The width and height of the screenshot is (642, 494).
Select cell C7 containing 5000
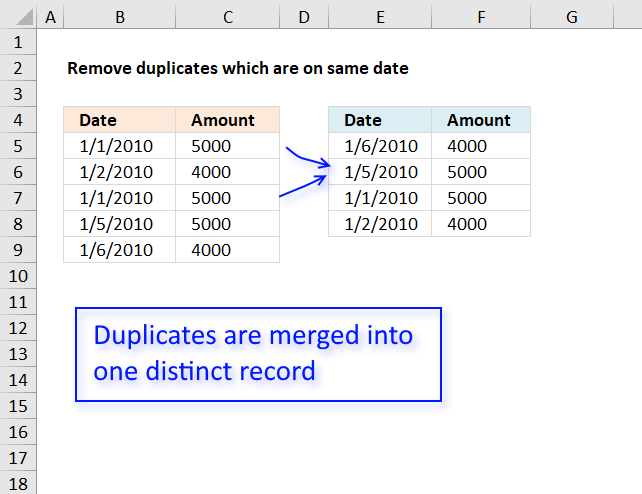228,198
